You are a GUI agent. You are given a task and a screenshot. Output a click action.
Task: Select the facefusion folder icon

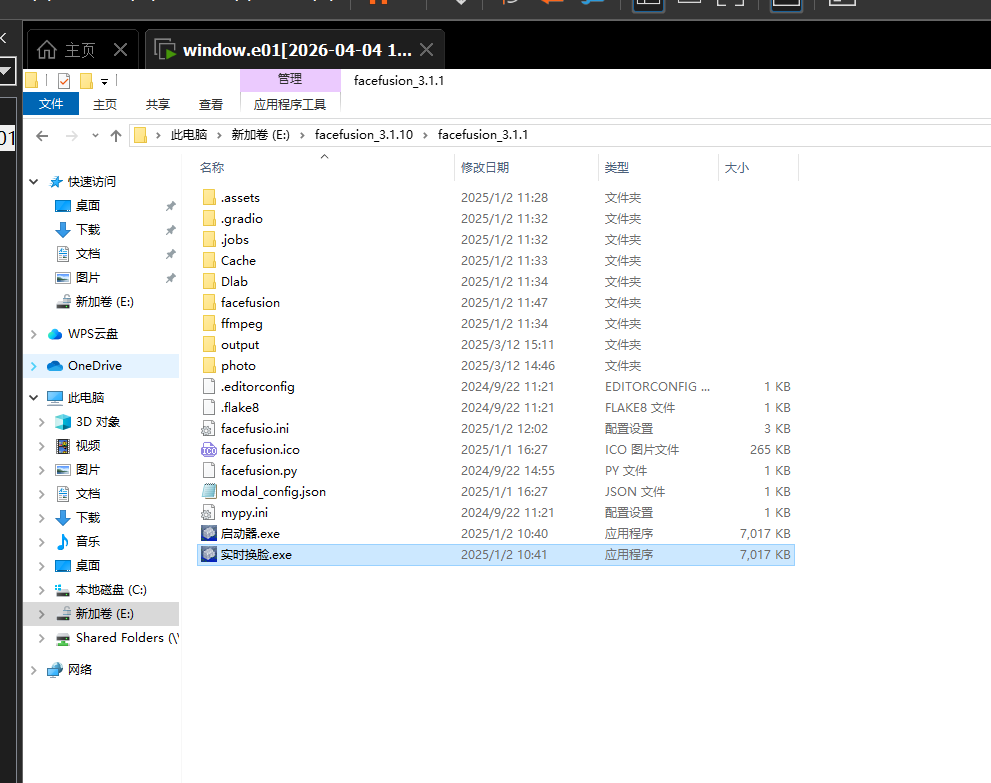(x=209, y=303)
